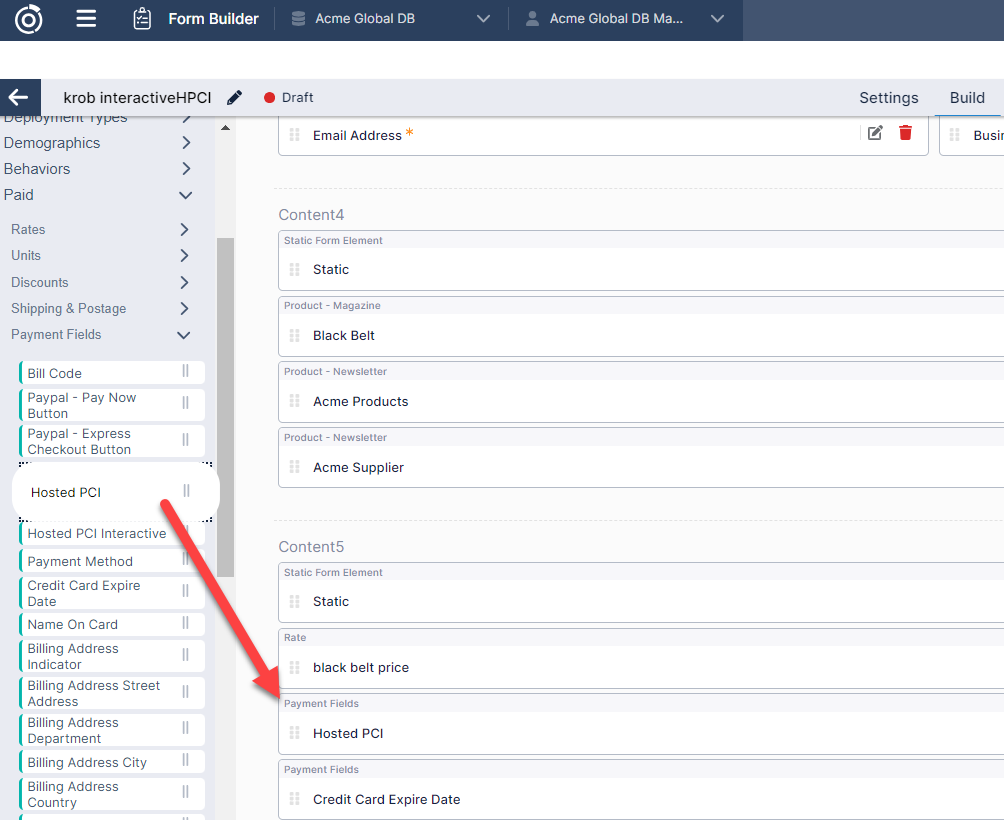Switch to the Build tab
This screenshot has height=820, width=1004.
967,97
